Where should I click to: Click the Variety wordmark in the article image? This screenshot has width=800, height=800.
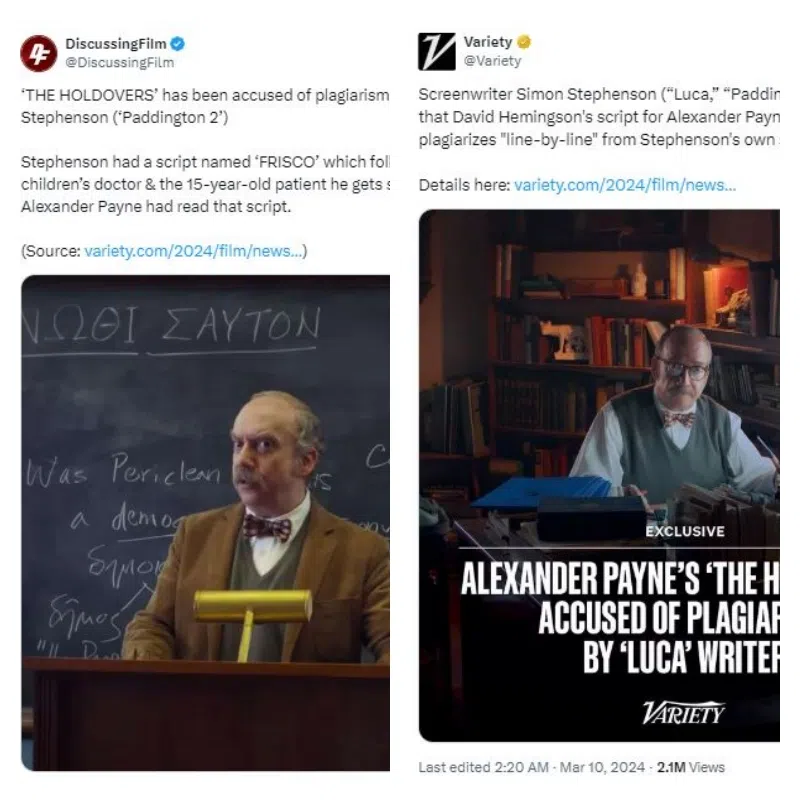pyautogui.click(x=684, y=713)
